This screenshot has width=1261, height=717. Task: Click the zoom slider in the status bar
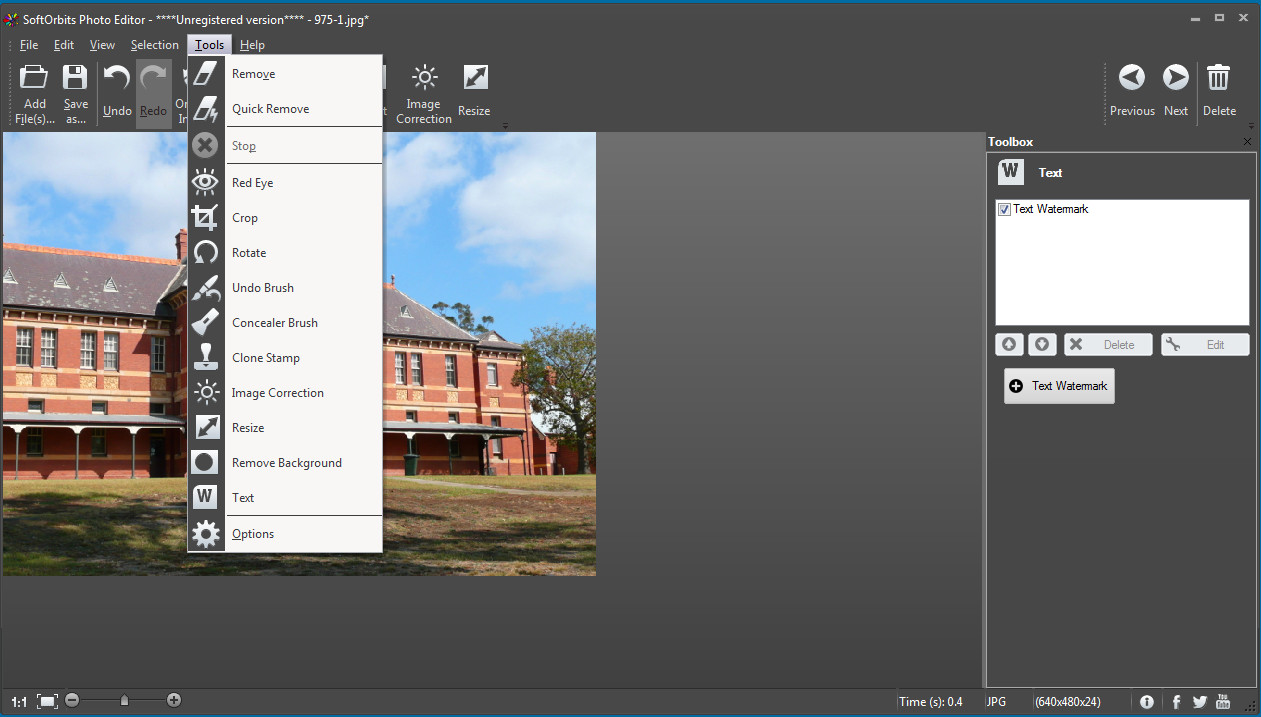[x=122, y=700]
